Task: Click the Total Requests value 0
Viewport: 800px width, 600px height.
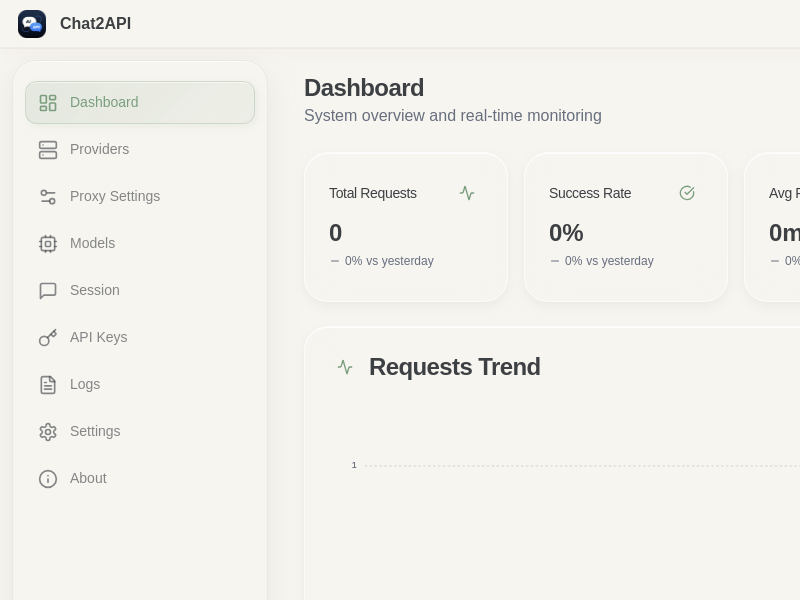Action: click(x=335, y=233)
